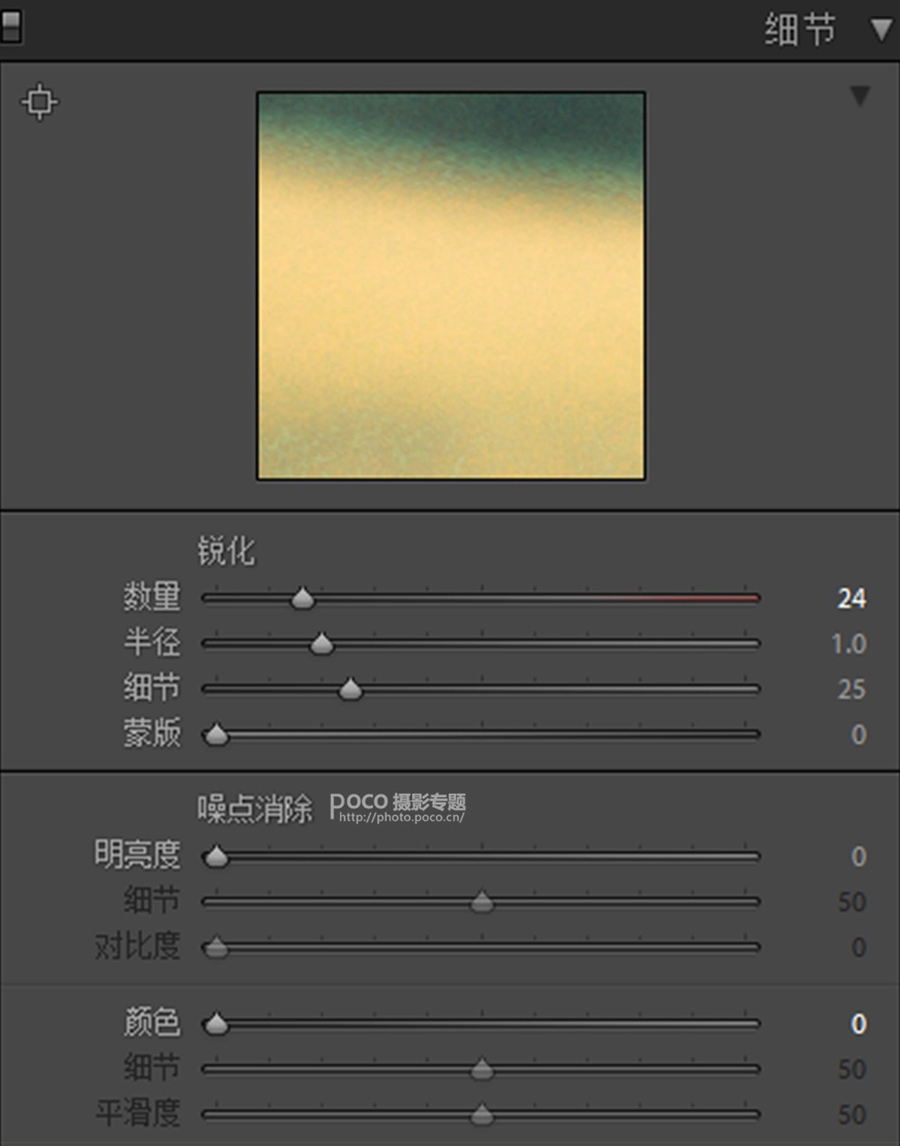
Task: Click the 平滑度 label
Action: [137, 1114]
